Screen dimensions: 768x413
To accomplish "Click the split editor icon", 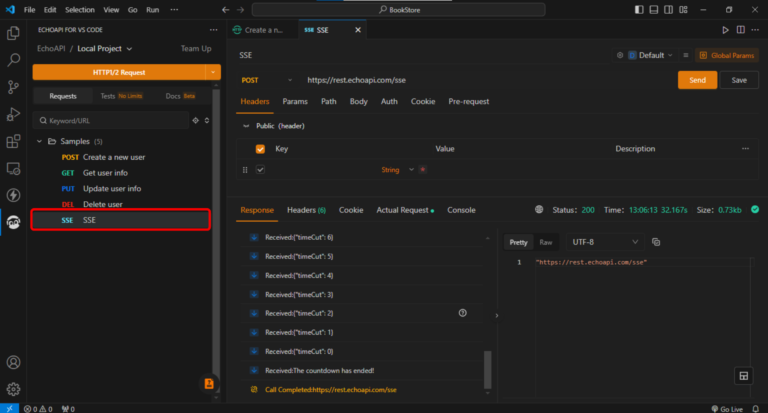I will (739, 30).
